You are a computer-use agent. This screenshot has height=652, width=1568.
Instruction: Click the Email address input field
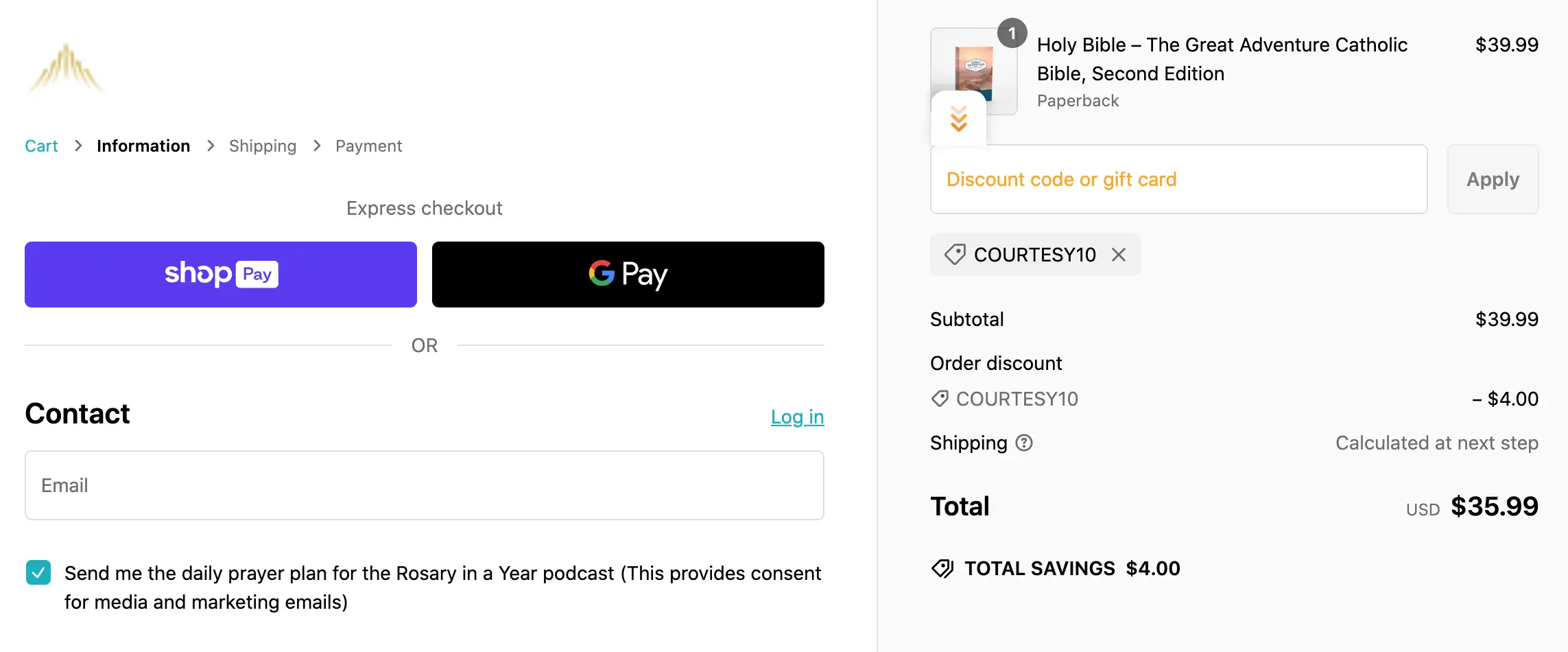pyautogui.click(x=424, y=485)
